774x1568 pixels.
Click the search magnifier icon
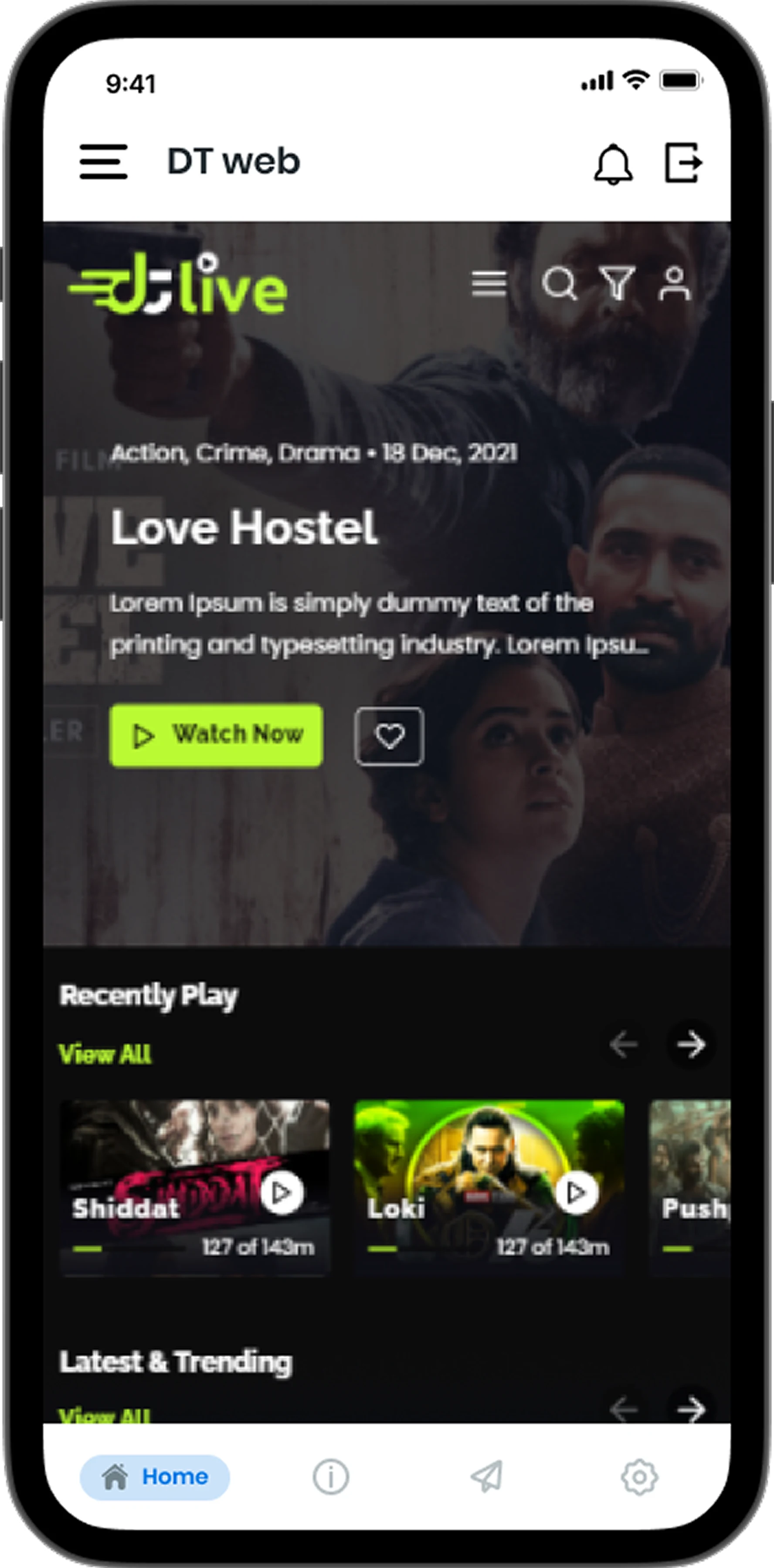(560, 284)
